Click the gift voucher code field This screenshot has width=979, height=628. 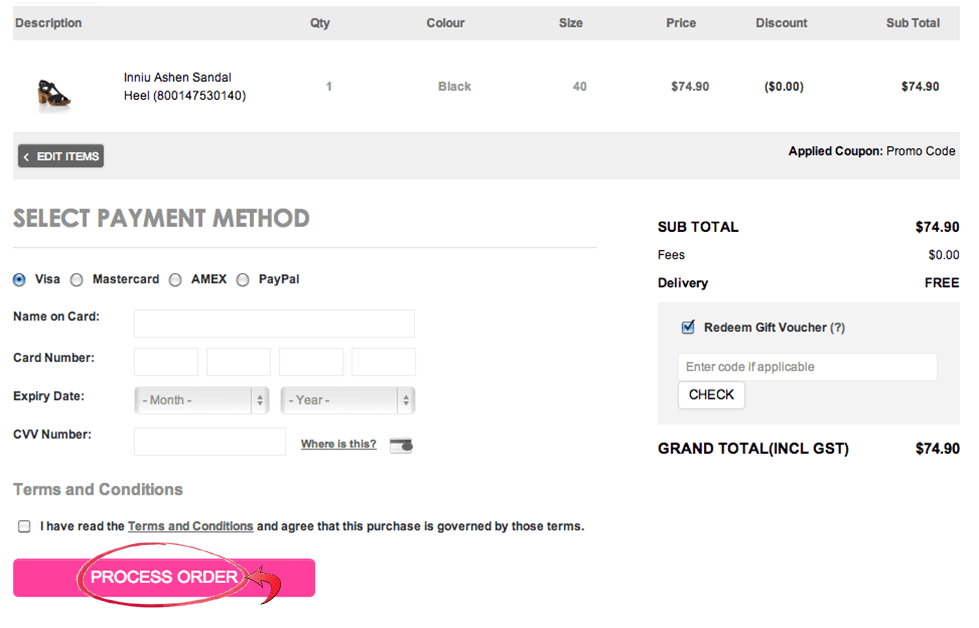pos(807,367)
